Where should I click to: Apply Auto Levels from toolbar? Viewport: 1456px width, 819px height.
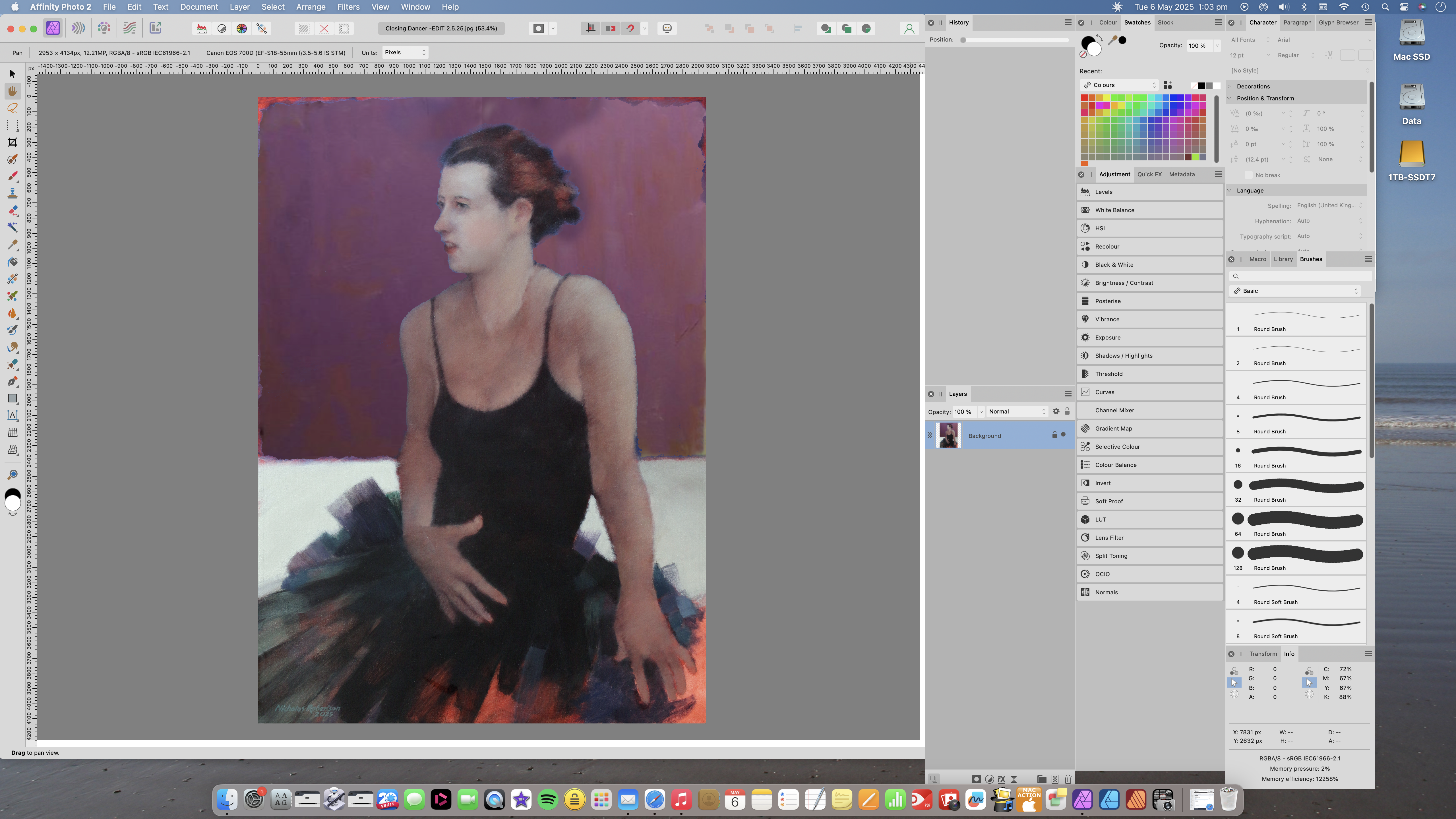point(201,28)
